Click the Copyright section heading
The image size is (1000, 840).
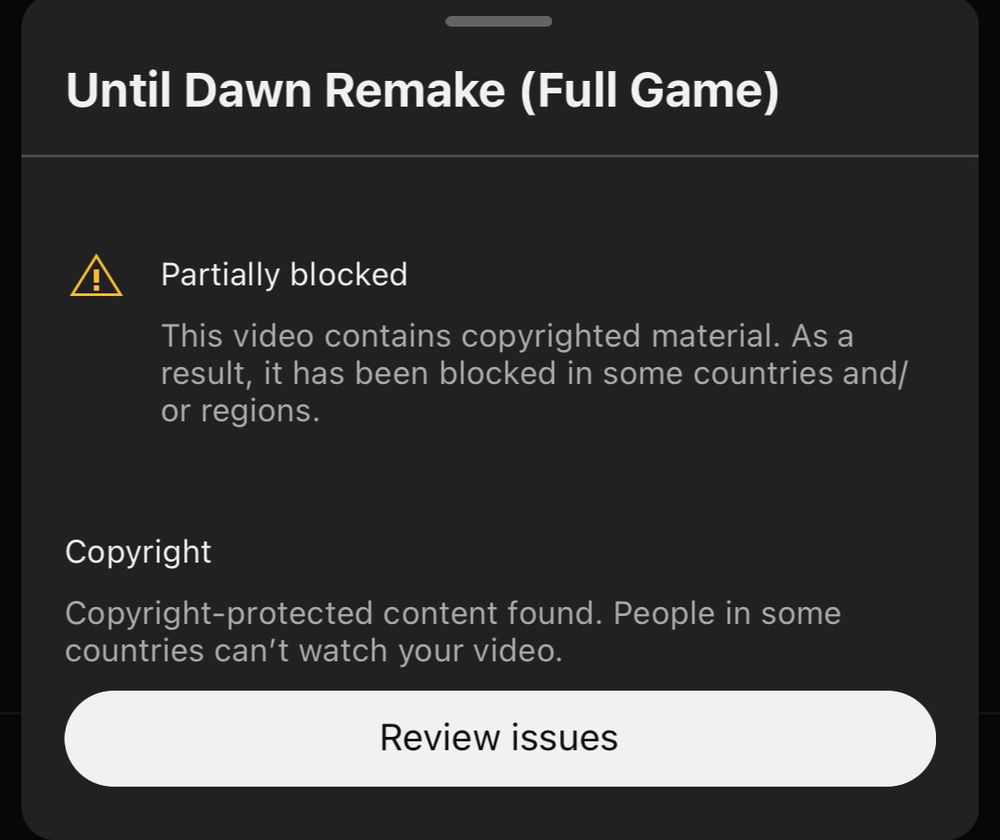click(138, 552)
